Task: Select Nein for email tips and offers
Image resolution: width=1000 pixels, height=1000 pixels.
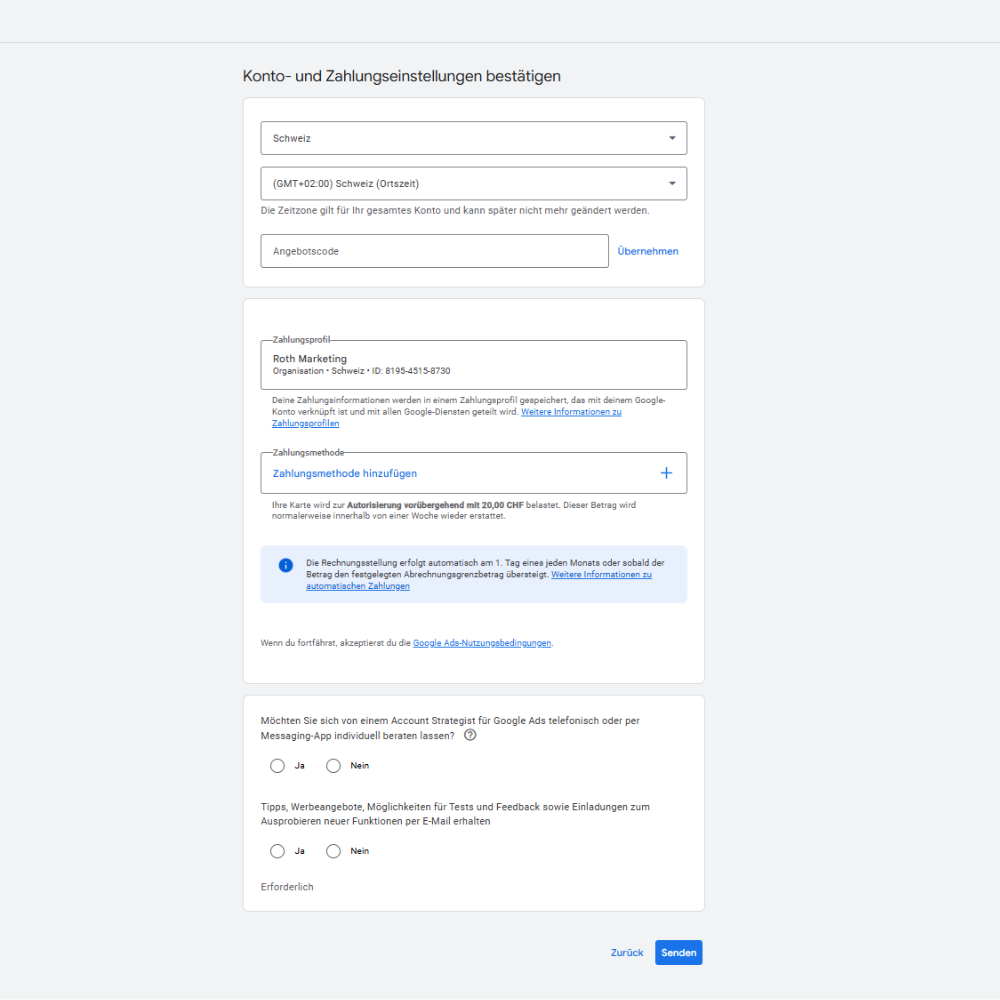Action: tap(334, 851)
